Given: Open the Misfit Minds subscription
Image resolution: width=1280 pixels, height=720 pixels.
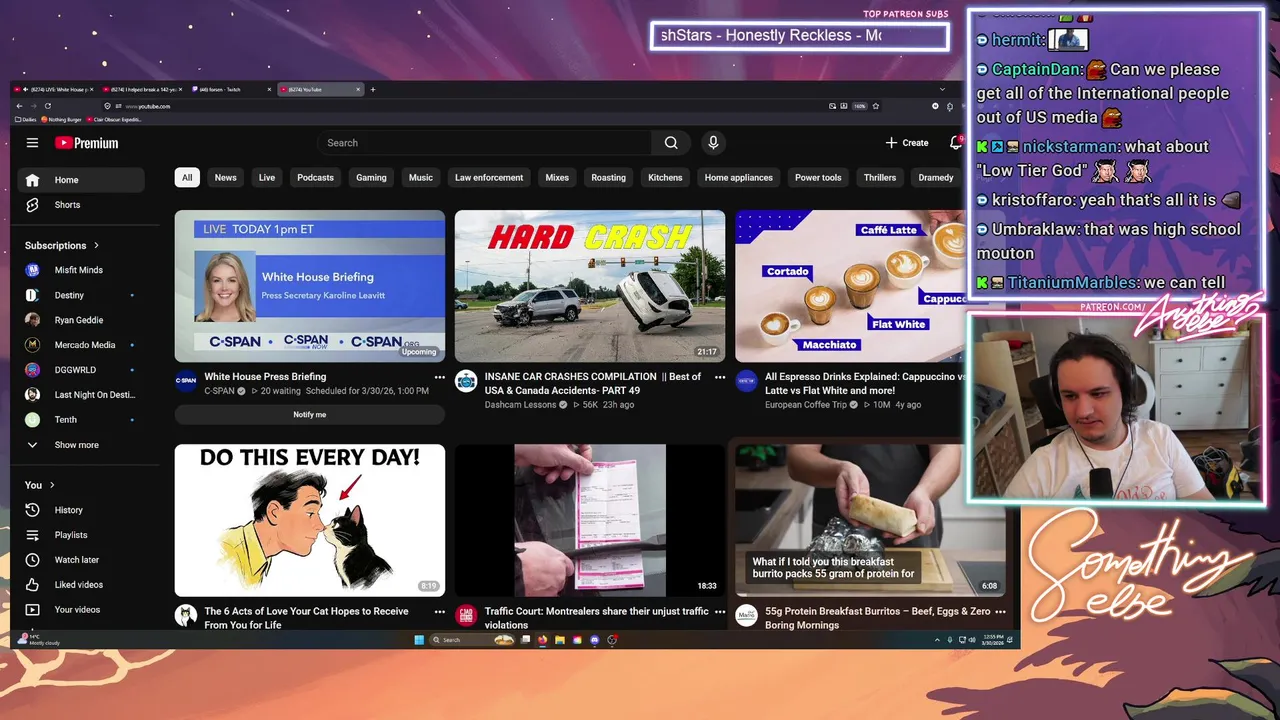Looking at the screenshot, I should (x=82, y=270).
